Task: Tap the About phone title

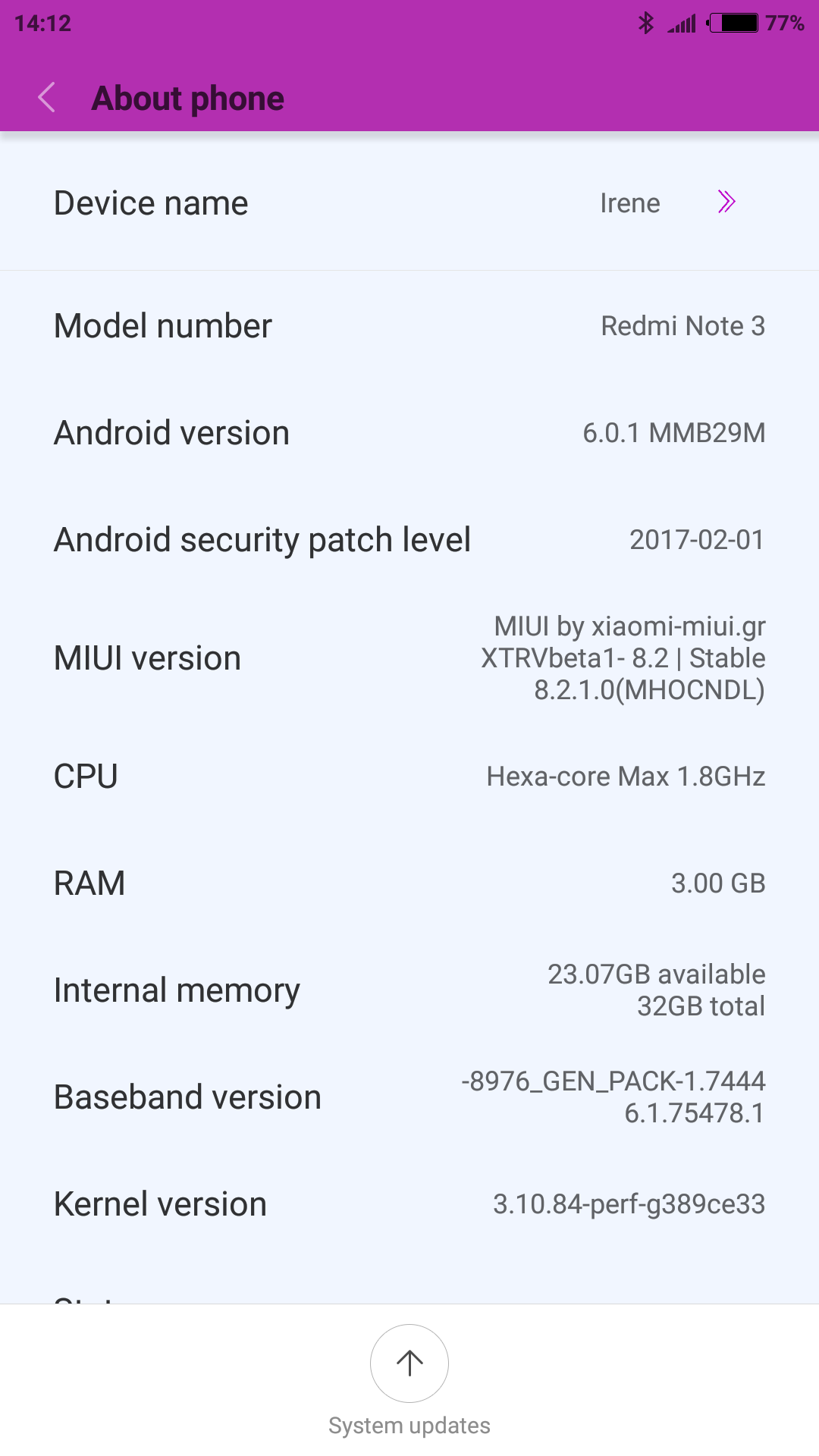Action: (x=187, y=99)
